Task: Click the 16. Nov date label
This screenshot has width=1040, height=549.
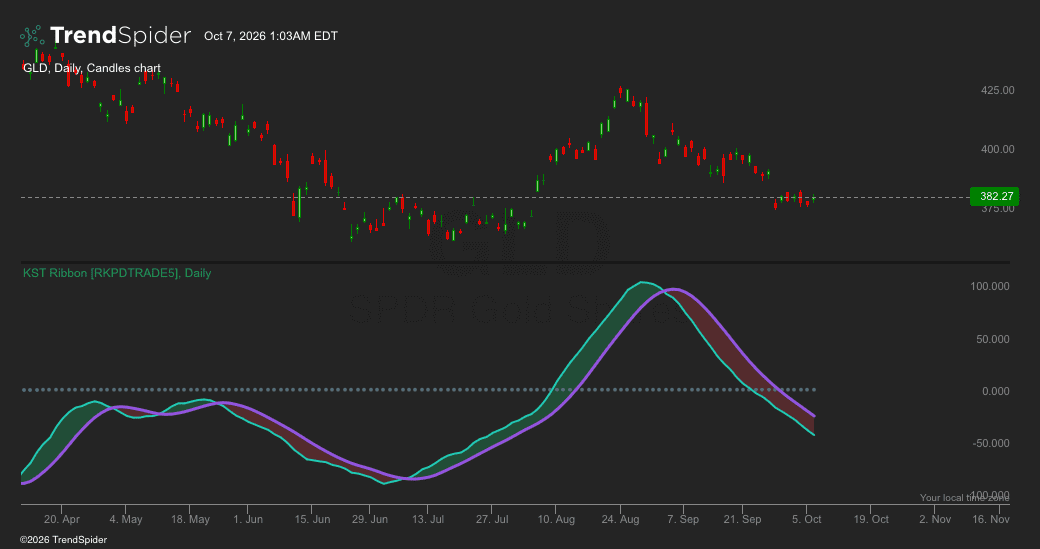Action: point(991,519)
